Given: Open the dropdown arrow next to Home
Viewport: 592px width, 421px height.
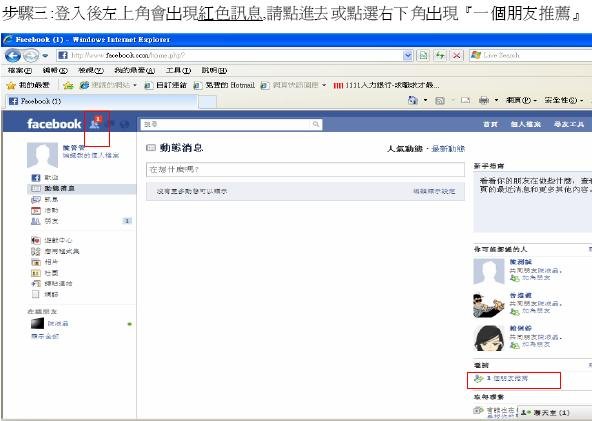Looking at the screenshot, I should pos(426,100).
